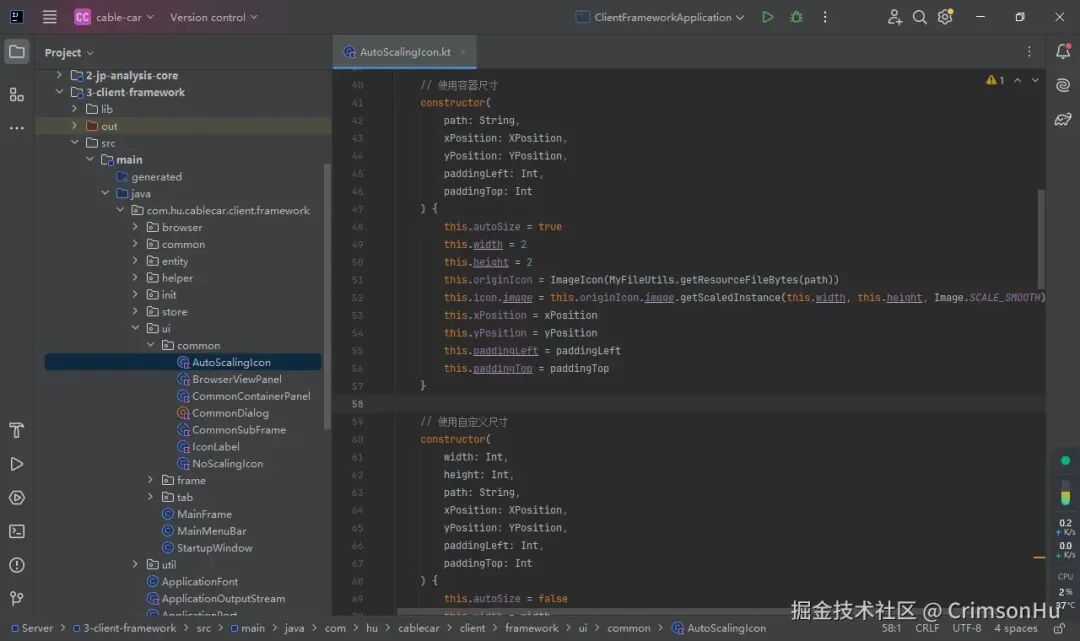The image size is (1080, 641).
Task: Click the UTF-8 encoding widget
Action: [x=966, y=629]
